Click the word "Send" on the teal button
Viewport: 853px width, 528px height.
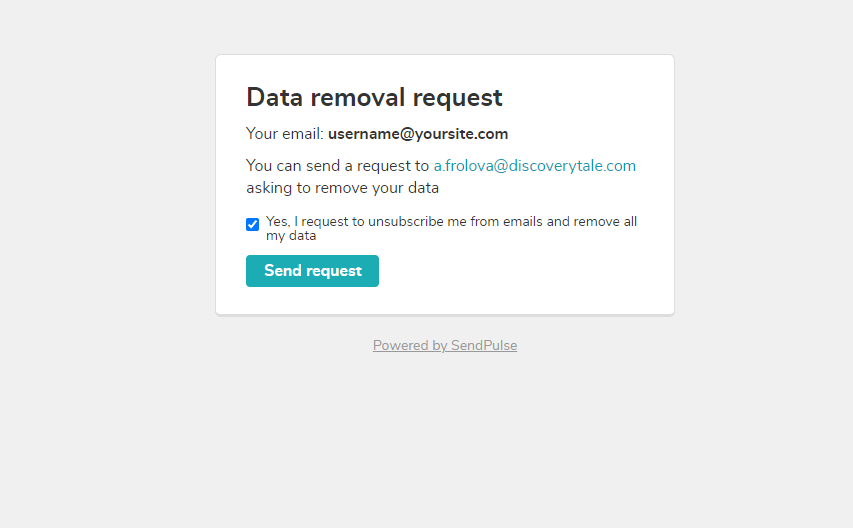pos(282,271)
